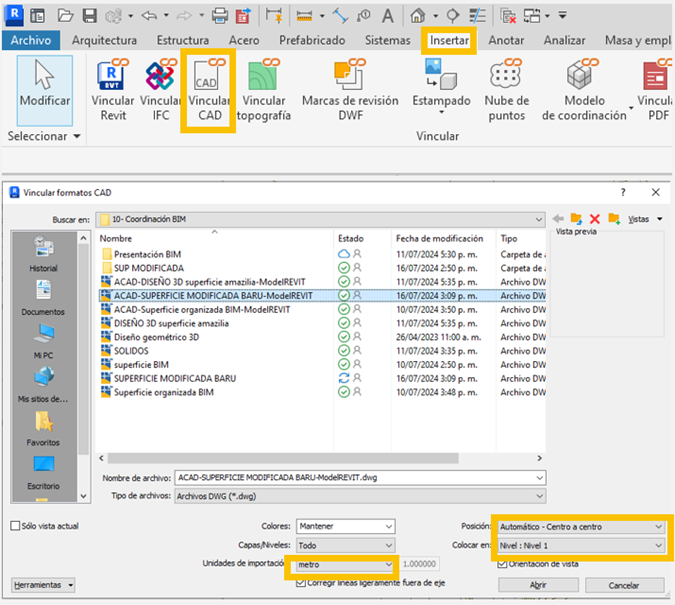The height and width of the screenshot is (605, 675).
Task: Open Capas/Niveles dropdown set to Todo
Action: tap(345, 545)
